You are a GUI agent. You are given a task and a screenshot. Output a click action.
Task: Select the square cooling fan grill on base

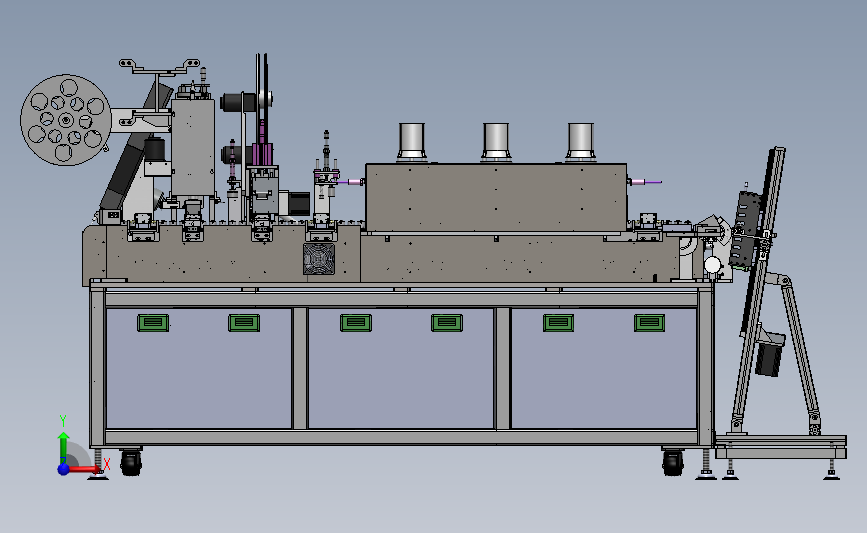coord(319,259)
